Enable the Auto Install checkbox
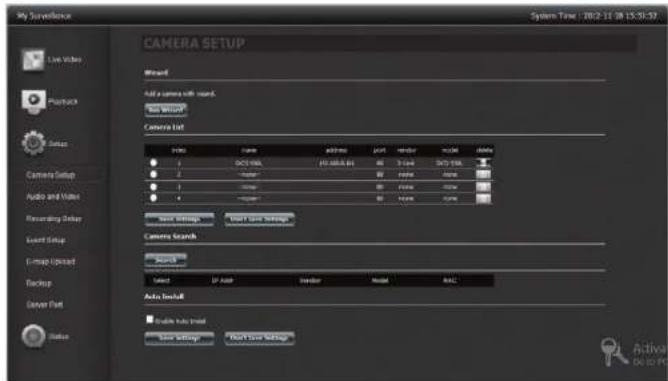 click(x=150, y=319)
